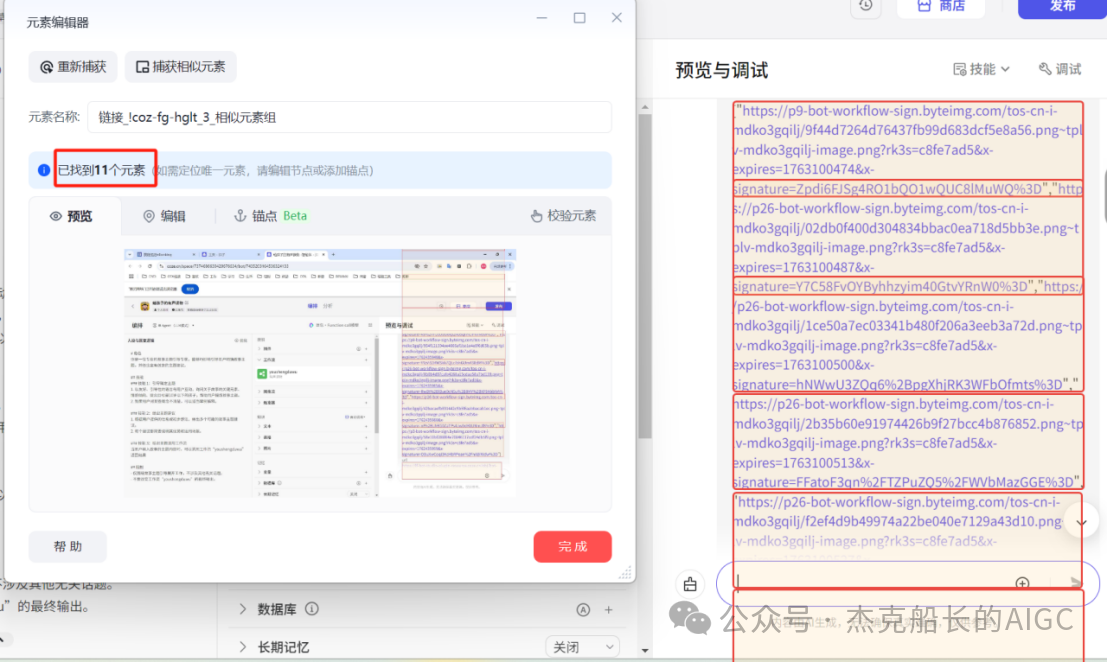Clear the chat with the broom icon
The width and height of the screenshot is (1108, 663).
(689, 583)
